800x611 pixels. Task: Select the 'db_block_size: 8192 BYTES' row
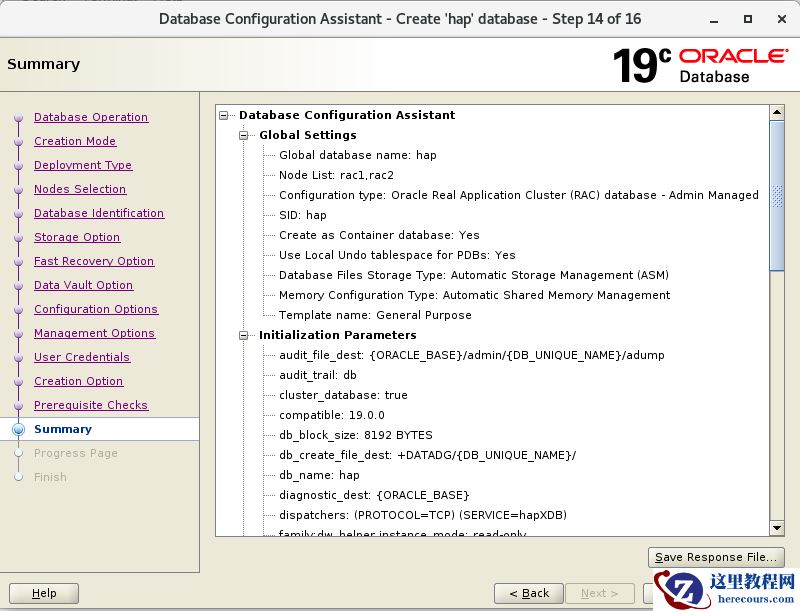click(356, 435)
